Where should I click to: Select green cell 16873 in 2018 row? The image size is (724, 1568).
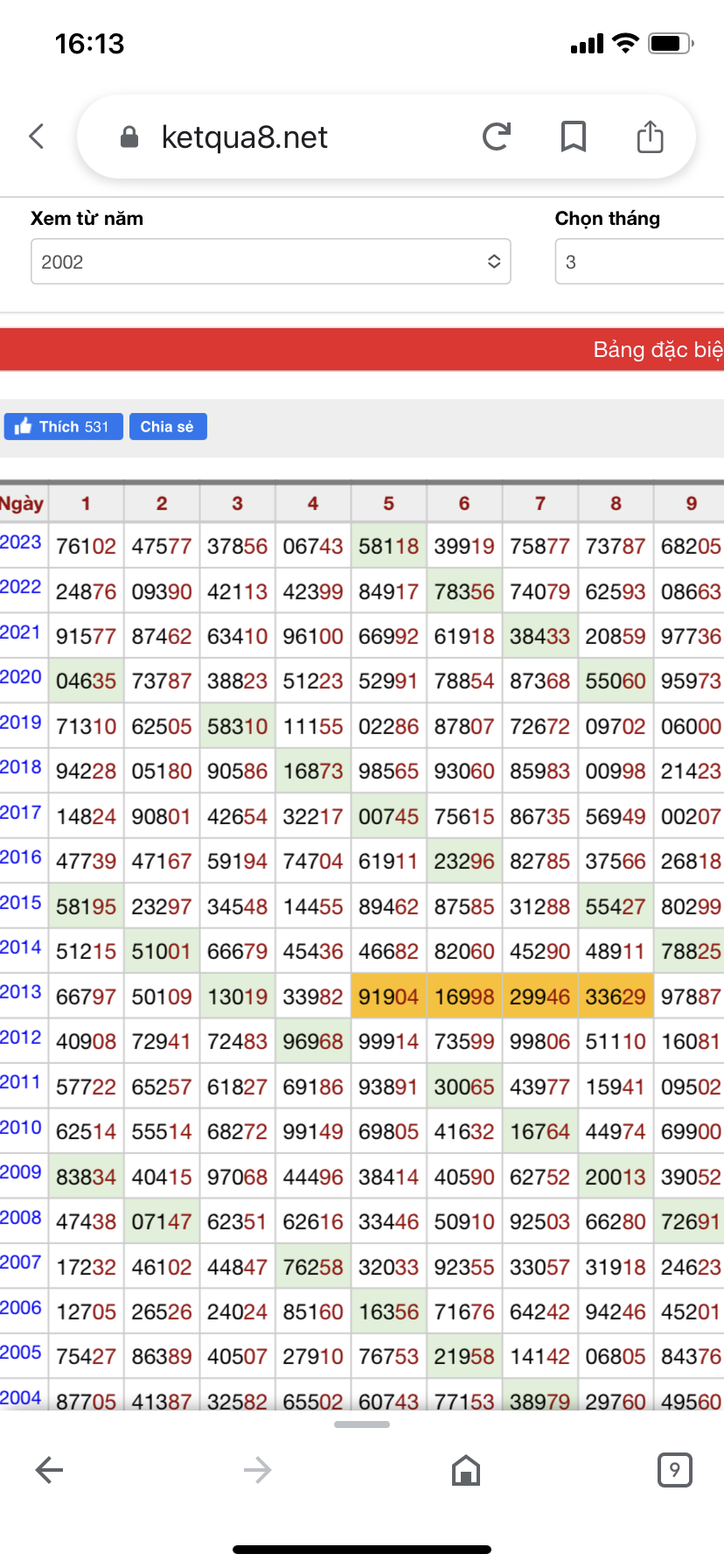[x=313, y=771]
